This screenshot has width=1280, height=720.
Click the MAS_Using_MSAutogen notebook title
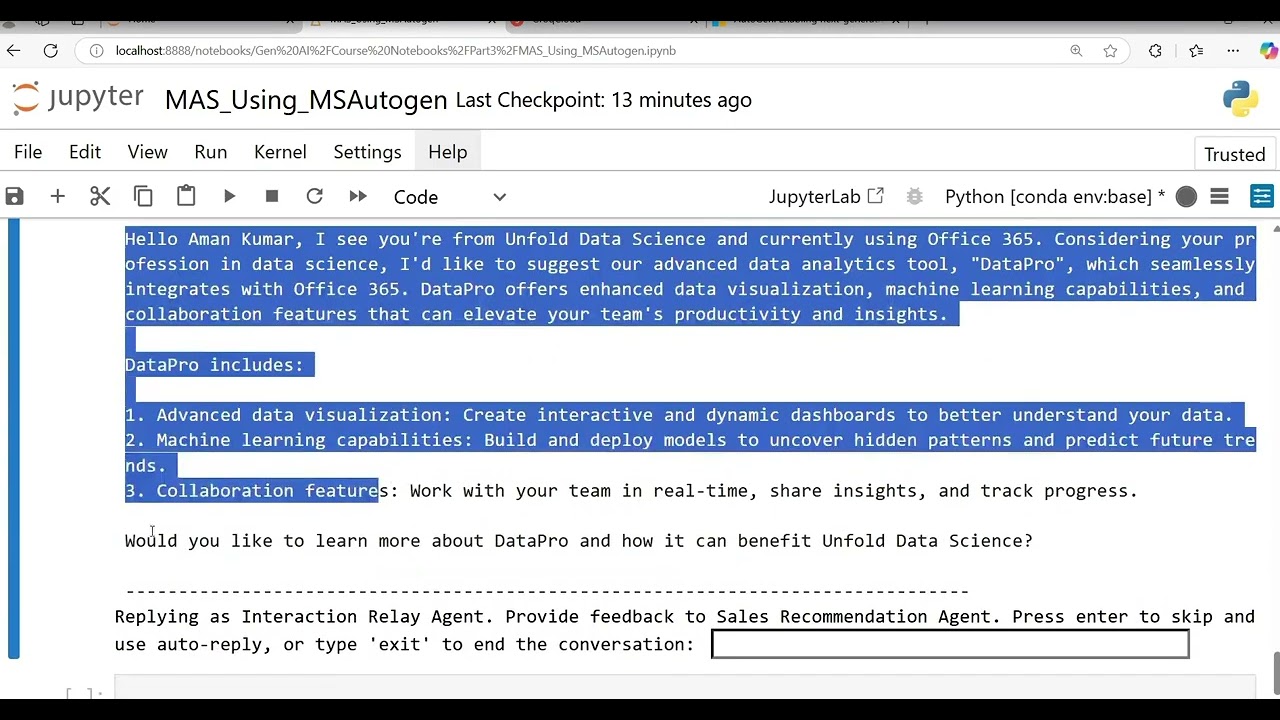[x=306, y=100]
